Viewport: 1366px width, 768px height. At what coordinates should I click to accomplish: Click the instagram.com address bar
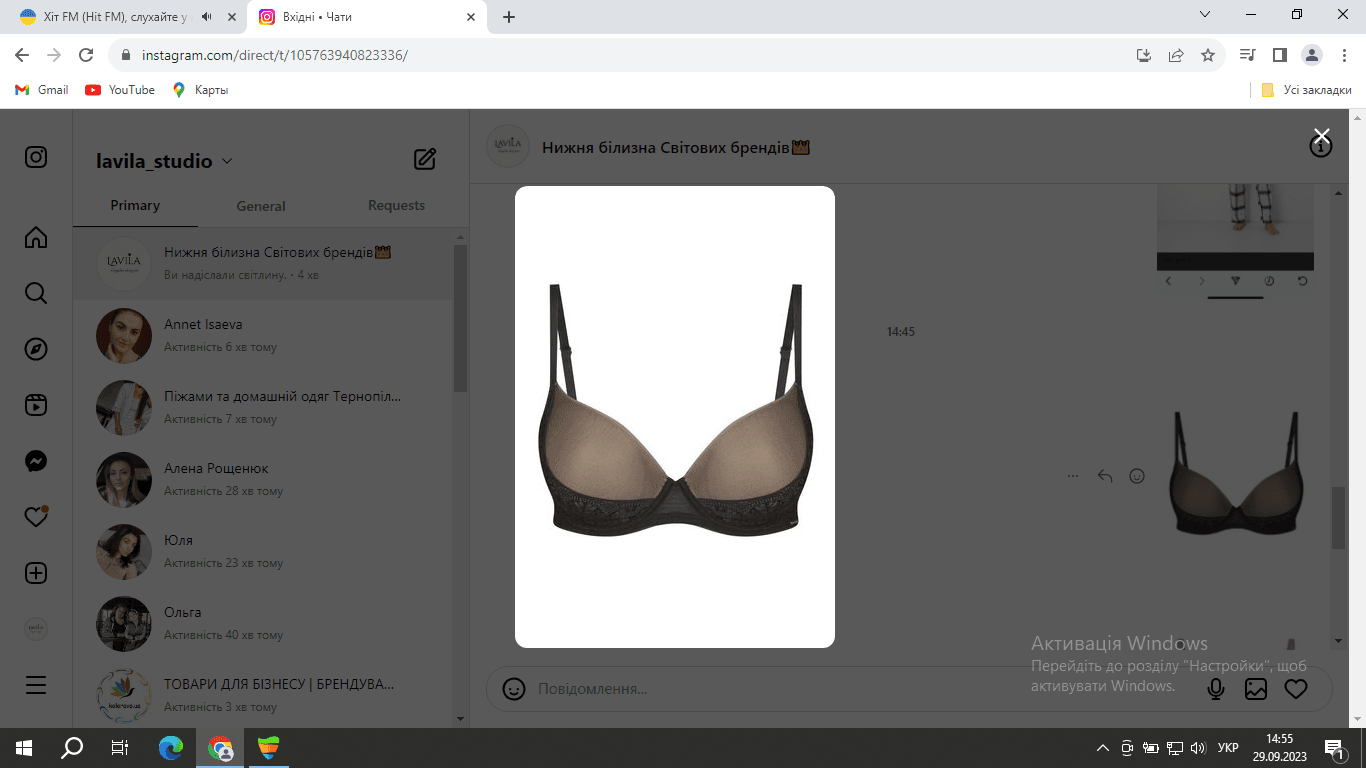pos(620,55)
